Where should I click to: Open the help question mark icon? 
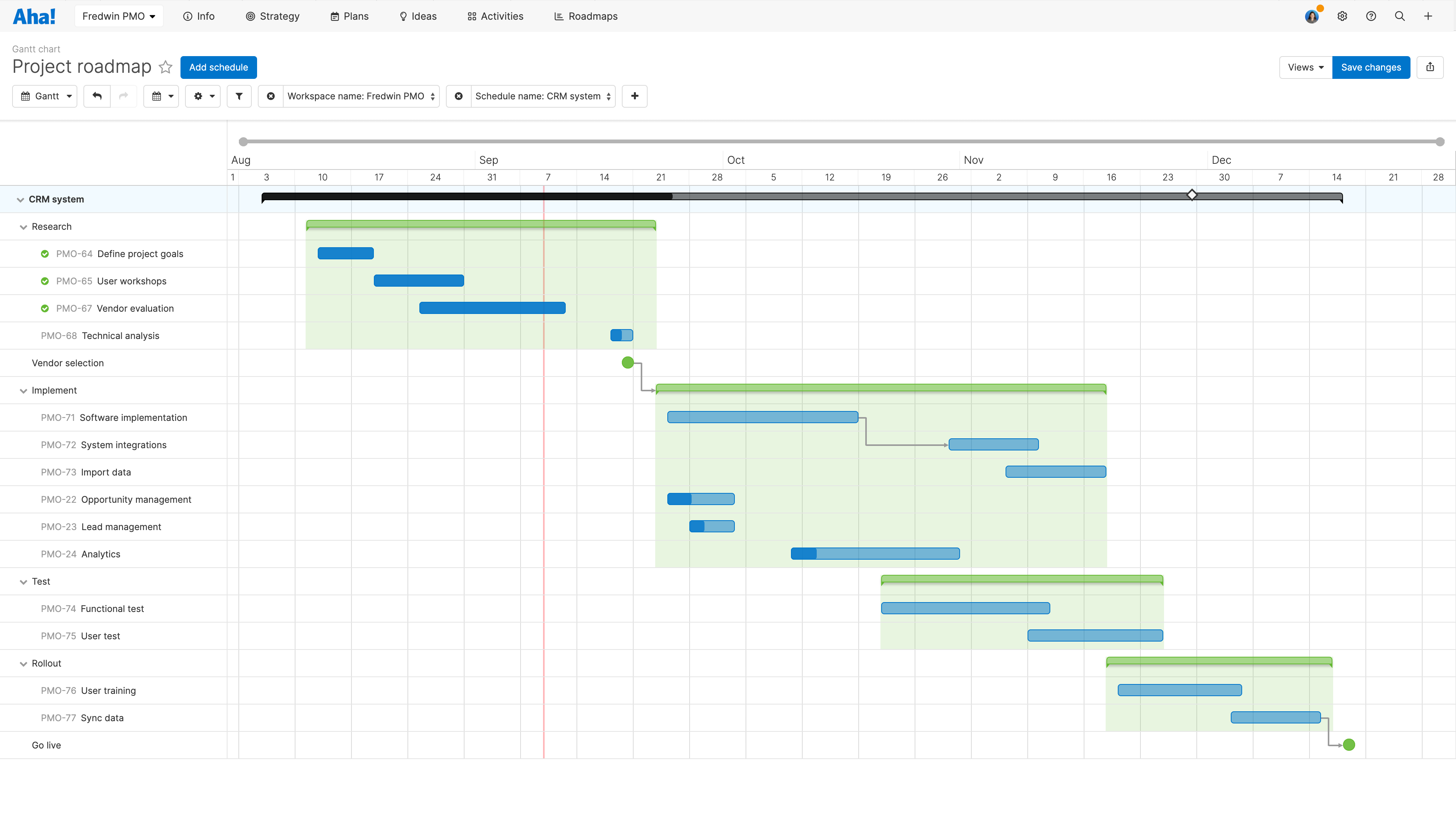[x=1371, y=16]
